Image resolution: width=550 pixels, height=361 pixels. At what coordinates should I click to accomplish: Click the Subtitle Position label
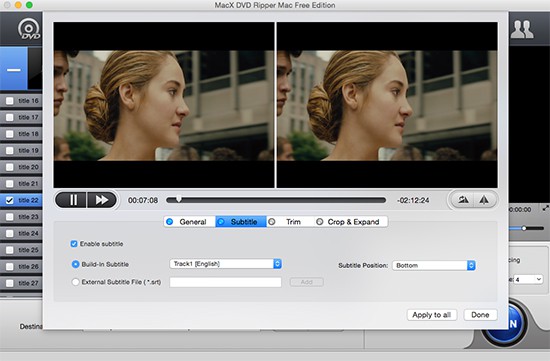click(363, 266)
